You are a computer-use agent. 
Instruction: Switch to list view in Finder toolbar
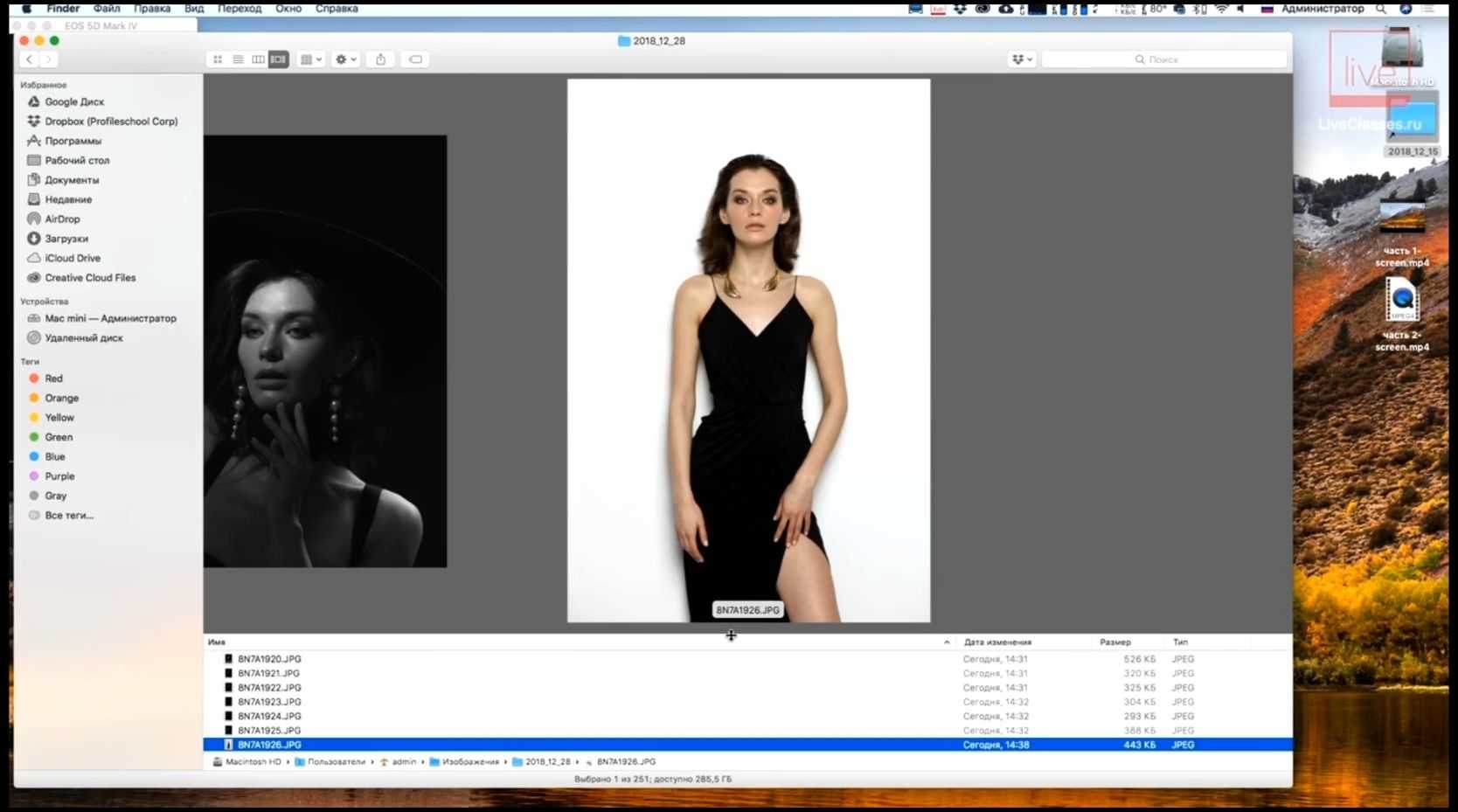238,59
